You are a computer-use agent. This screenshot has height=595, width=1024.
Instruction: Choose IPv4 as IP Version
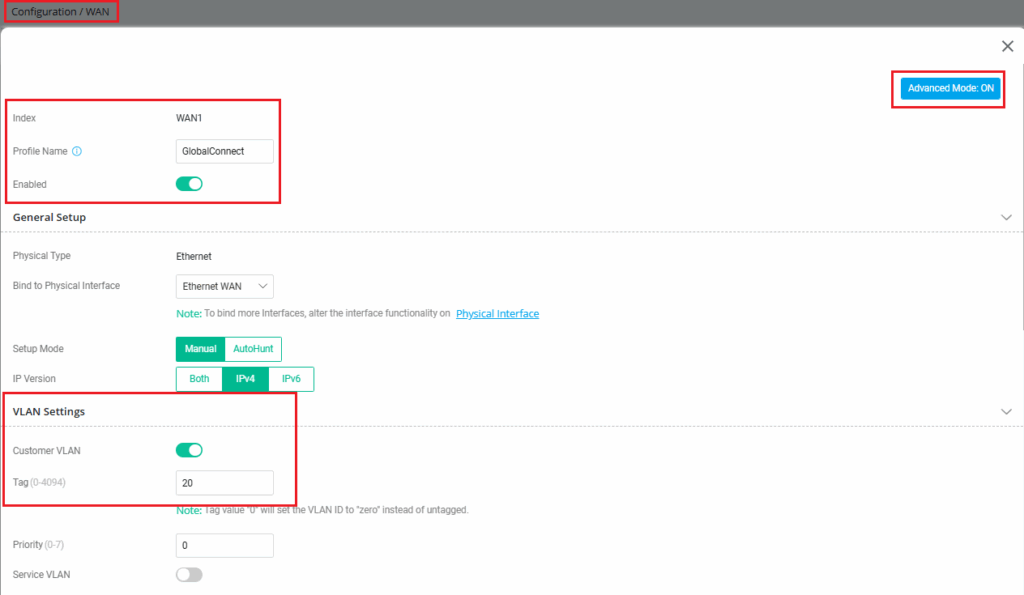point(245,379)
